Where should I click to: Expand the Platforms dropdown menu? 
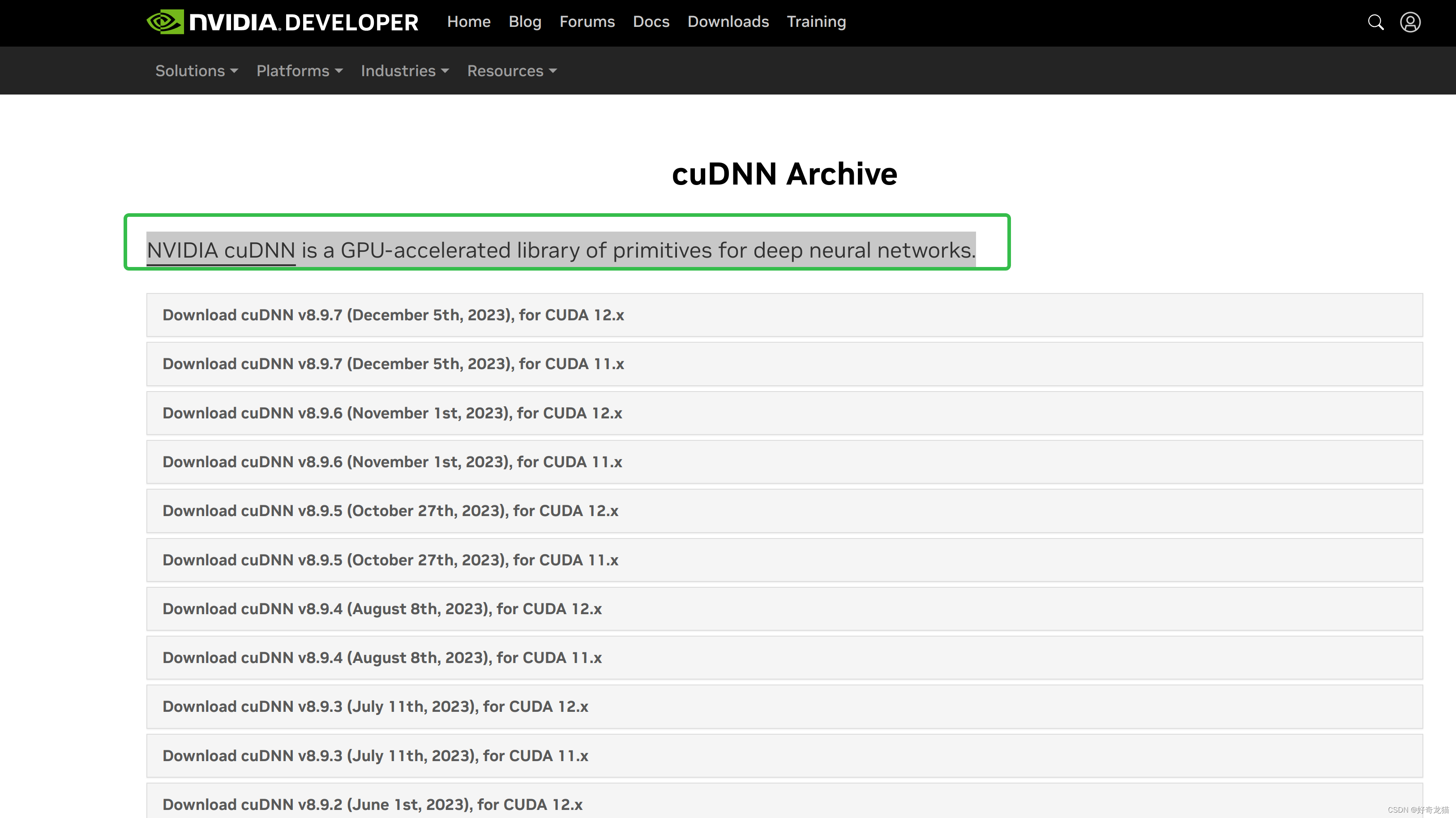(300, 71)
